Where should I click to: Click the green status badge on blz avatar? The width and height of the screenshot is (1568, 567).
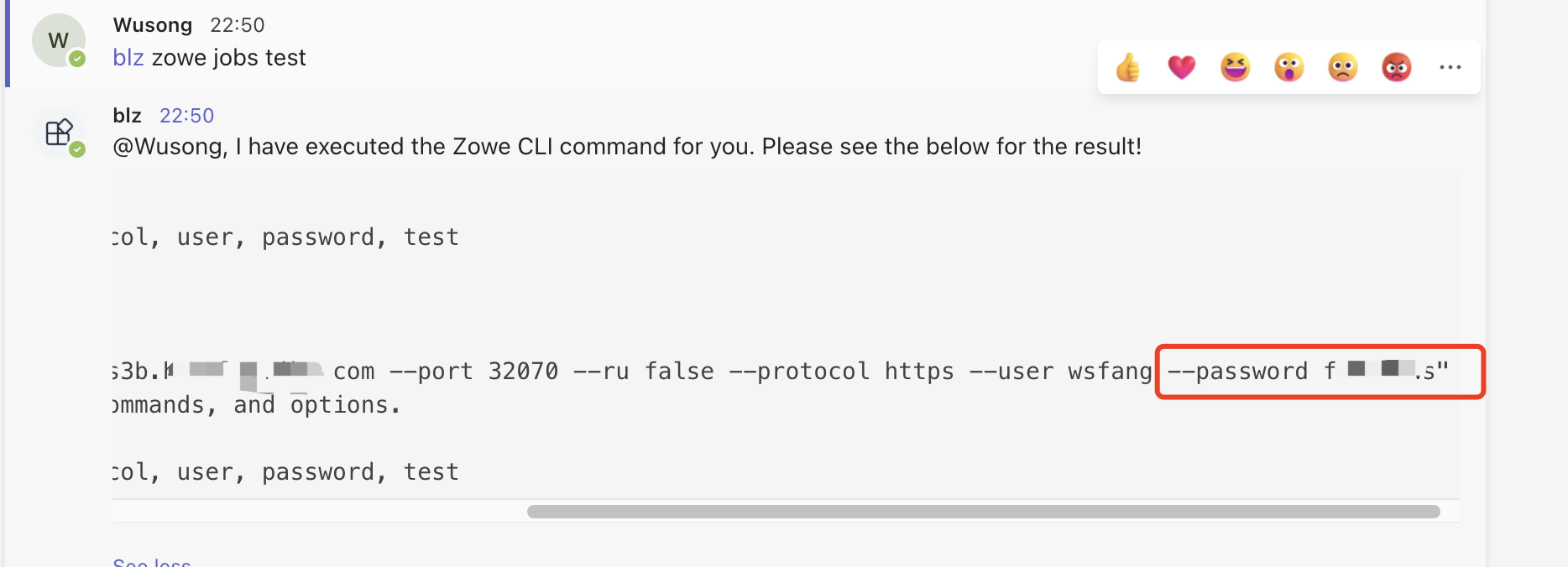77,151
